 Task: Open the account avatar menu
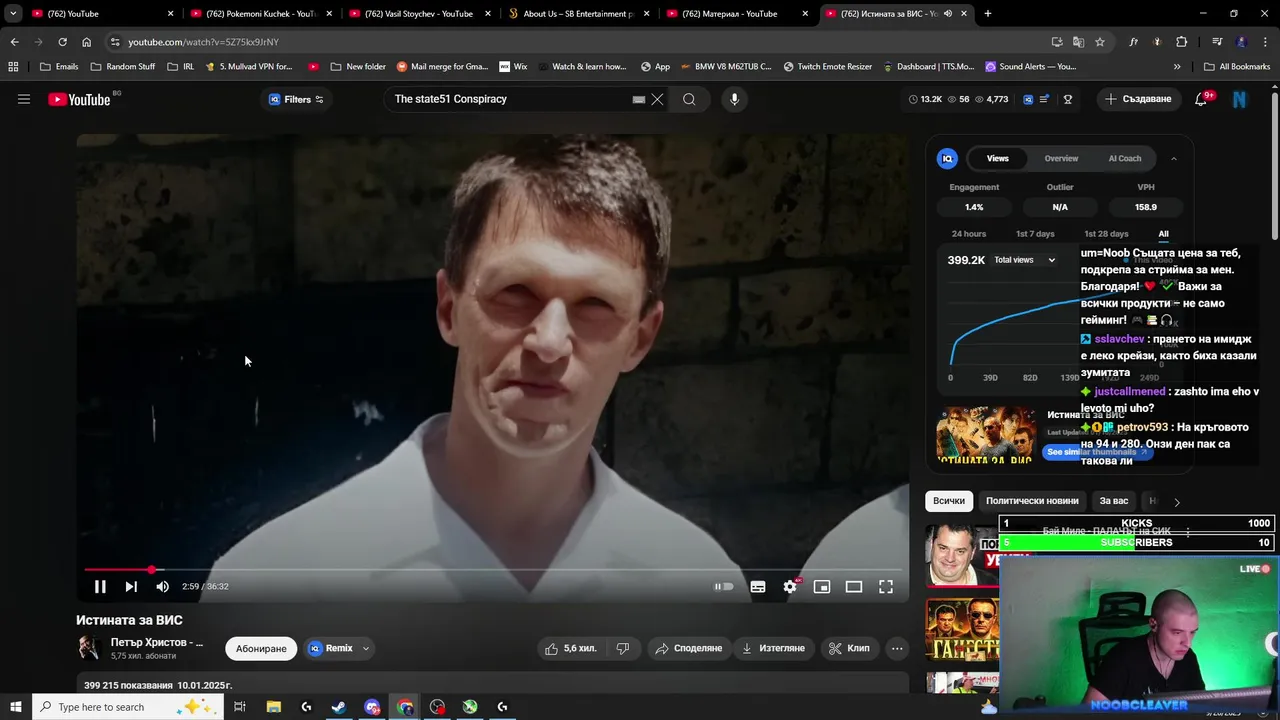point(1240,99)
